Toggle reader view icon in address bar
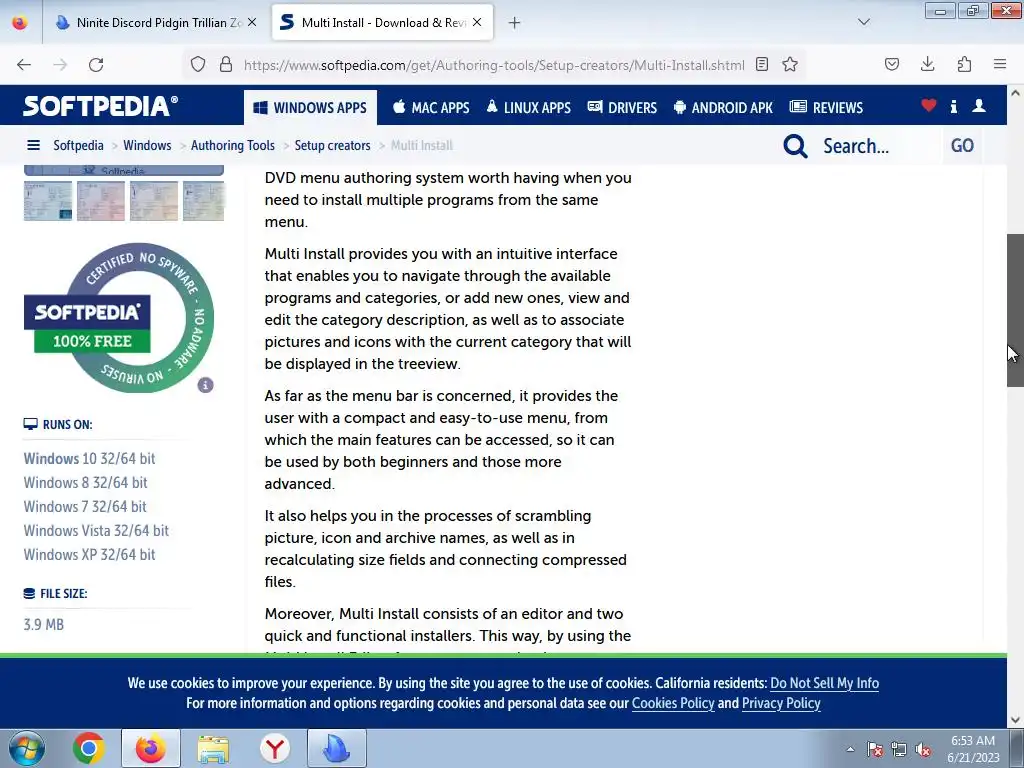This screenshot has height=768, width=1024. (761, 64)
